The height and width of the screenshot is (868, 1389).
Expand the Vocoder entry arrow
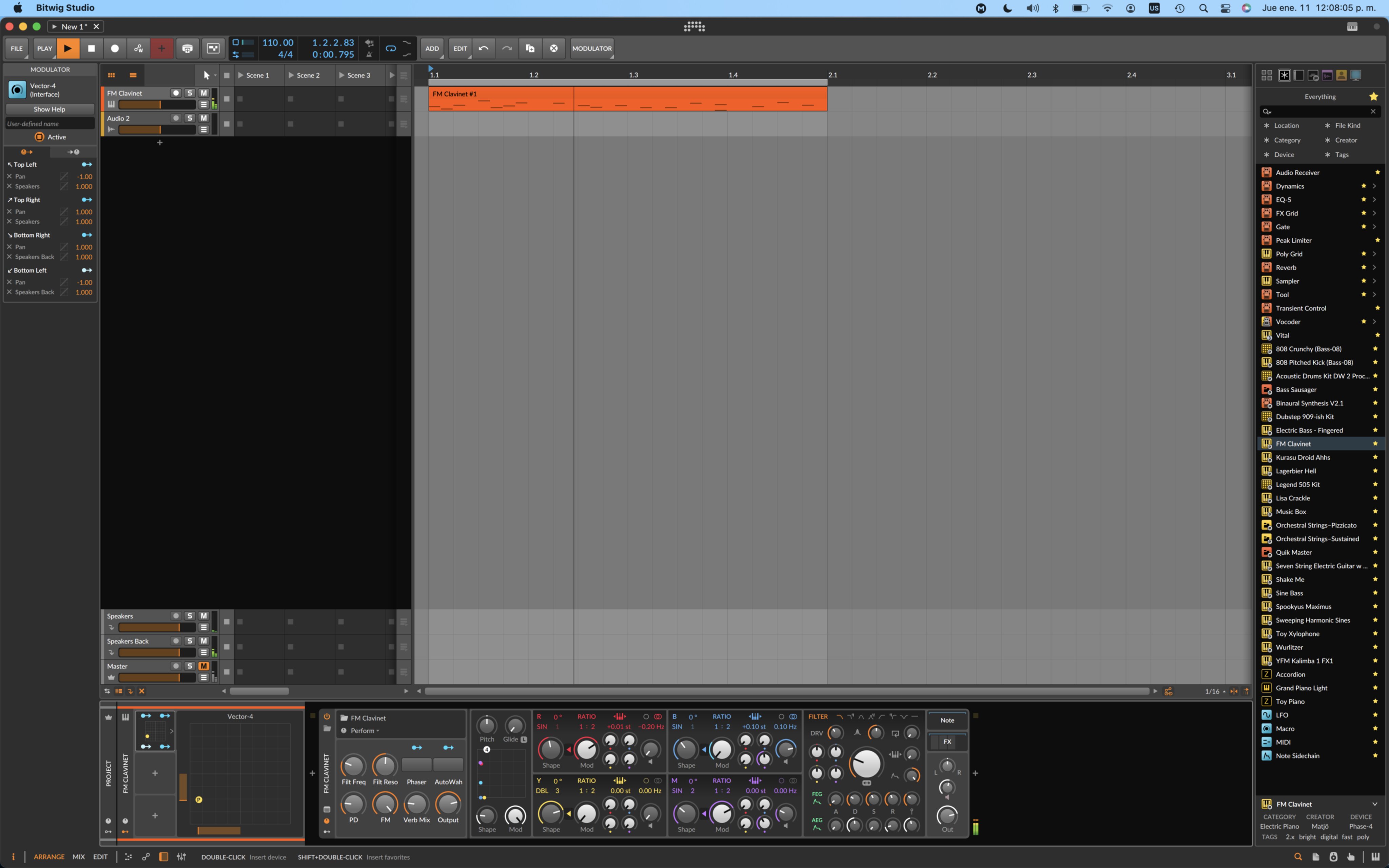[1374, 321]
